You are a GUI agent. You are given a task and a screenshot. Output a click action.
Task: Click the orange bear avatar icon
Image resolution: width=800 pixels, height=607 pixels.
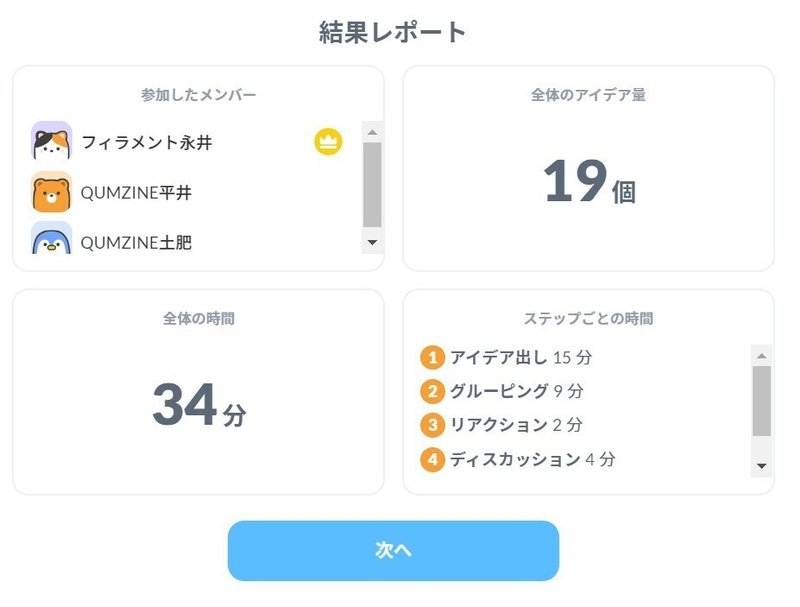(x=52, y=192)
